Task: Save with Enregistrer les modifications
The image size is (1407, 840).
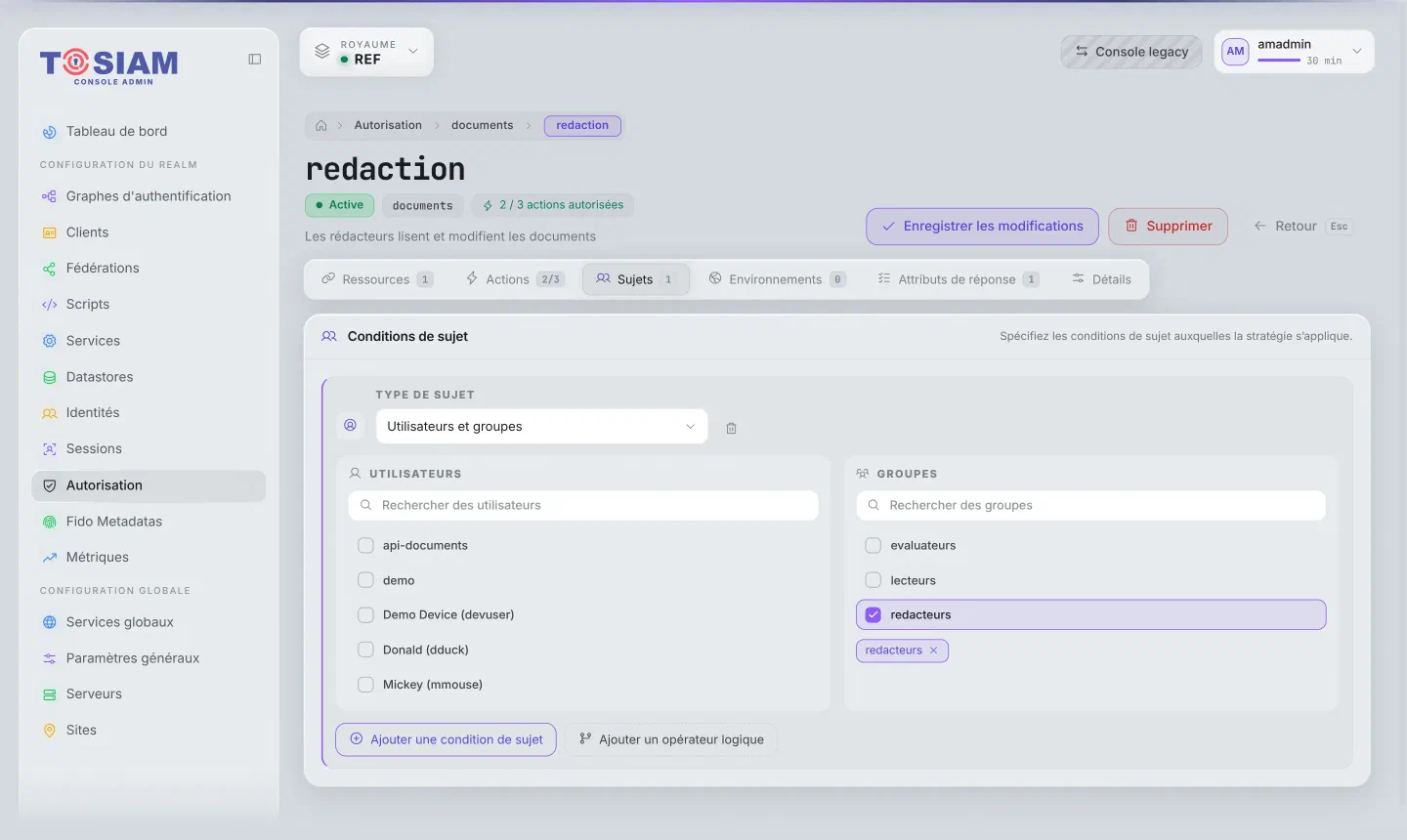Action: (x=982, y=227)
